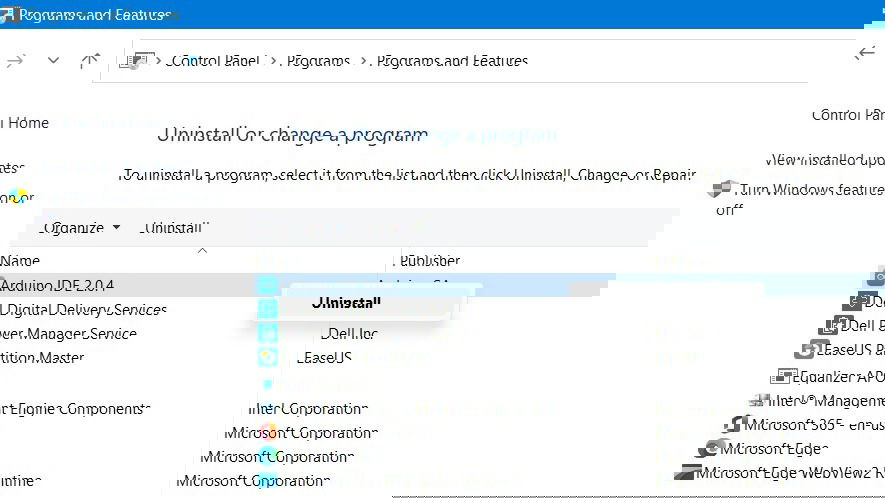Select the Power Manager Service entry
Viewport: 885px width, 498px height.
pos(68,334)
